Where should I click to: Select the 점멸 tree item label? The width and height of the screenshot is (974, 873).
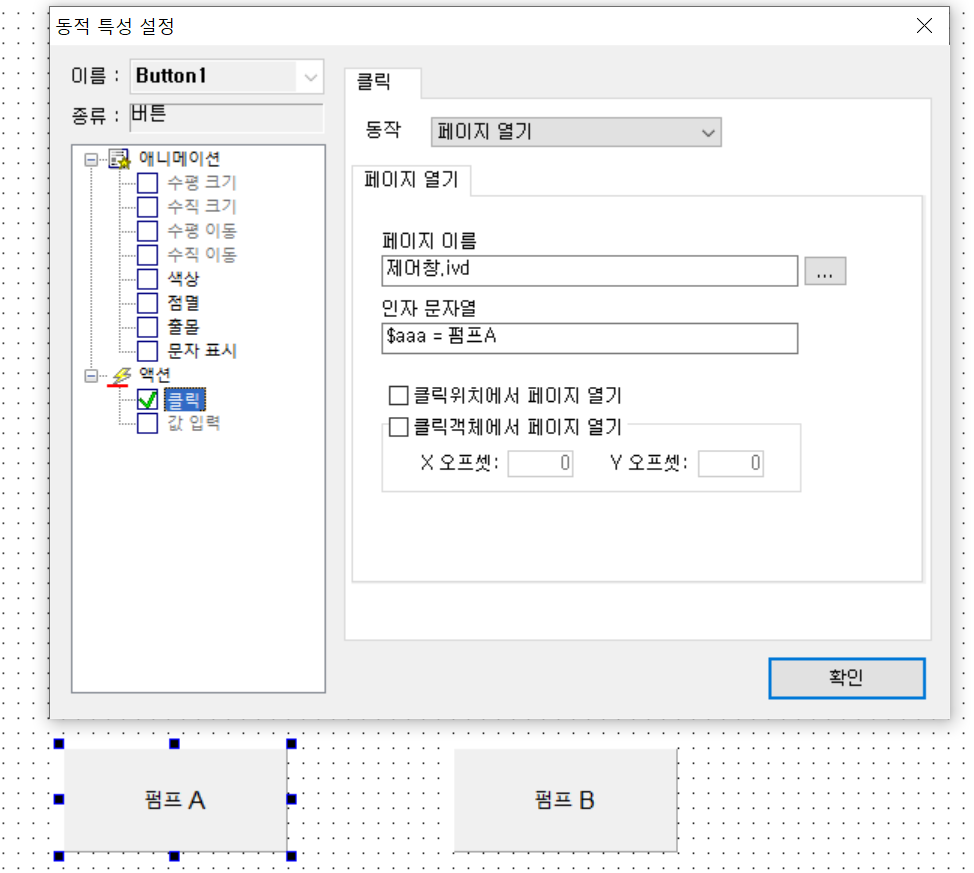click(183, 303)
